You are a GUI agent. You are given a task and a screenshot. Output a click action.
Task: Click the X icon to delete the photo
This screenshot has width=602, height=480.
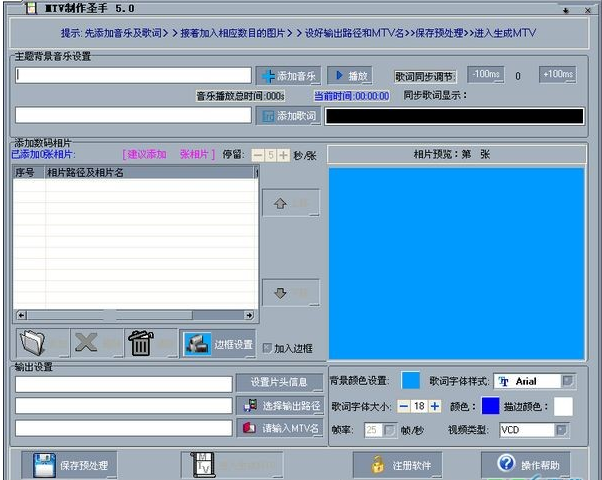pos(97,343)
